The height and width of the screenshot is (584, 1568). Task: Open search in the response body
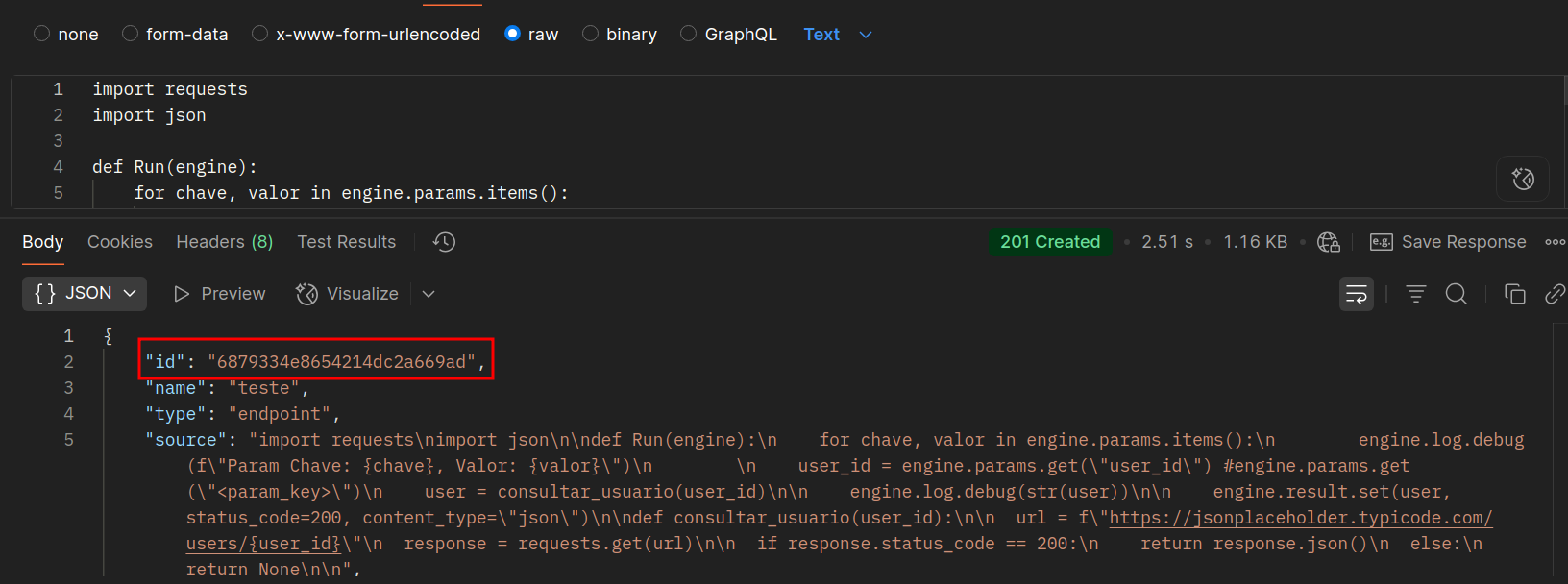point(1456,294)
